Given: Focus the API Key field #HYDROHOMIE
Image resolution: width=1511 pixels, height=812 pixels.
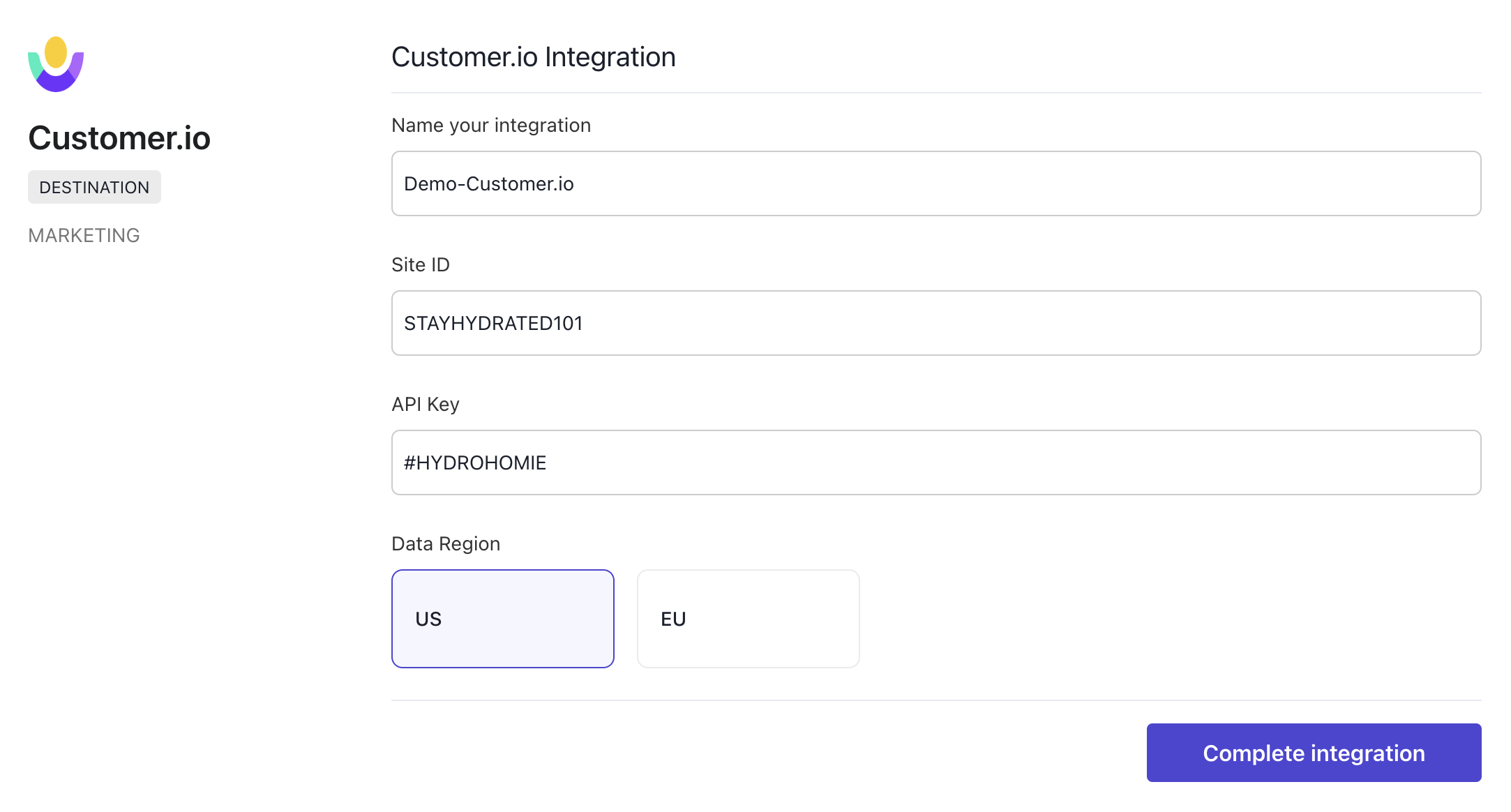Looking at the screenshot, I should (x=935, y=463).
